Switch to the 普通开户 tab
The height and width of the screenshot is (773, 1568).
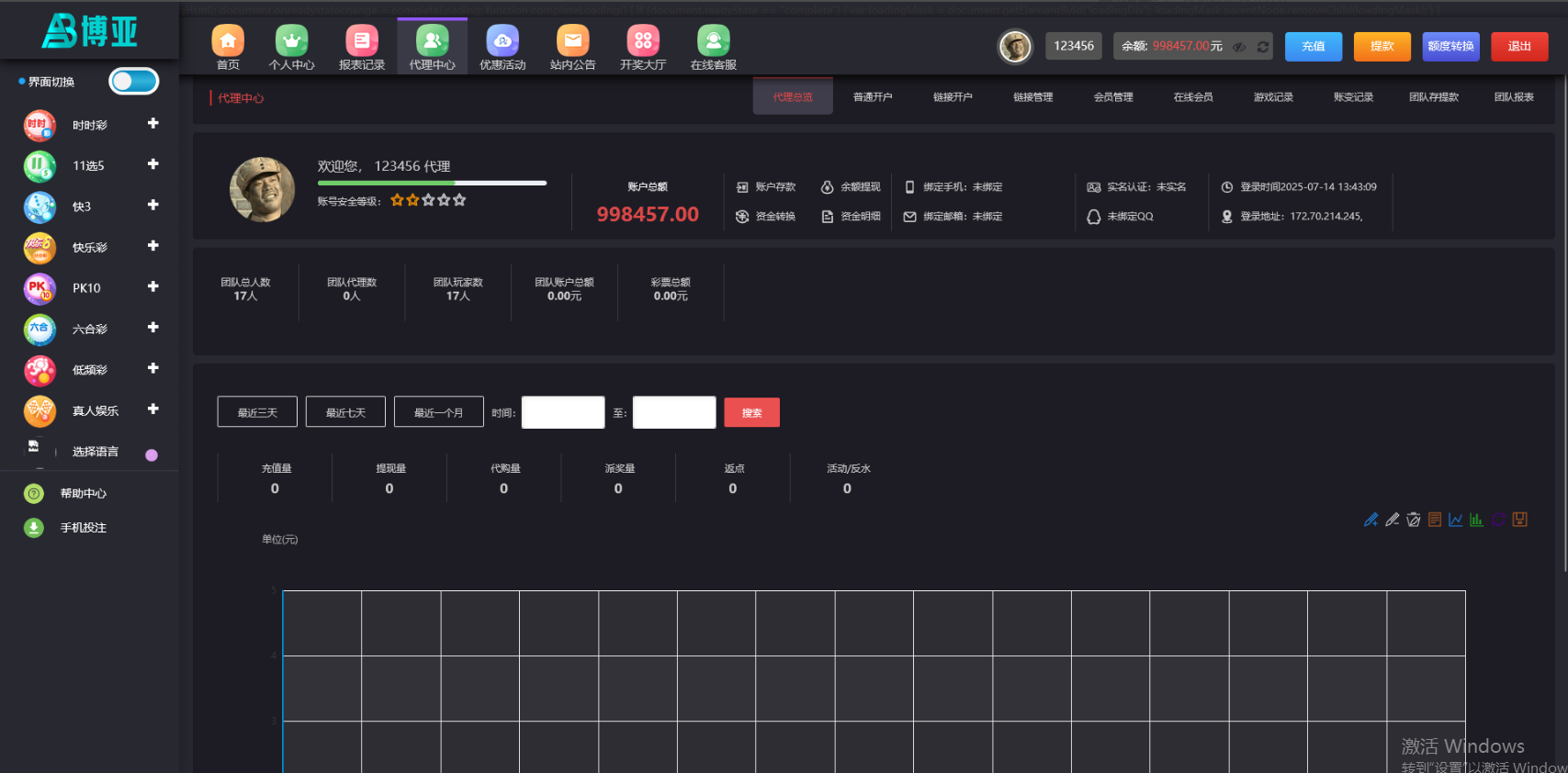tap(873, 96)
